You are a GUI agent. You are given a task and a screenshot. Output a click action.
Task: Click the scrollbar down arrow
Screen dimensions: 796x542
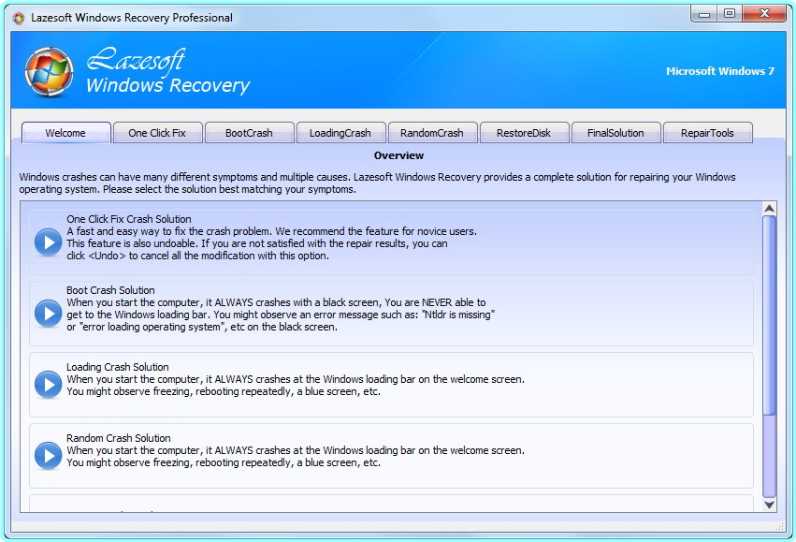[x=769, y=504]
